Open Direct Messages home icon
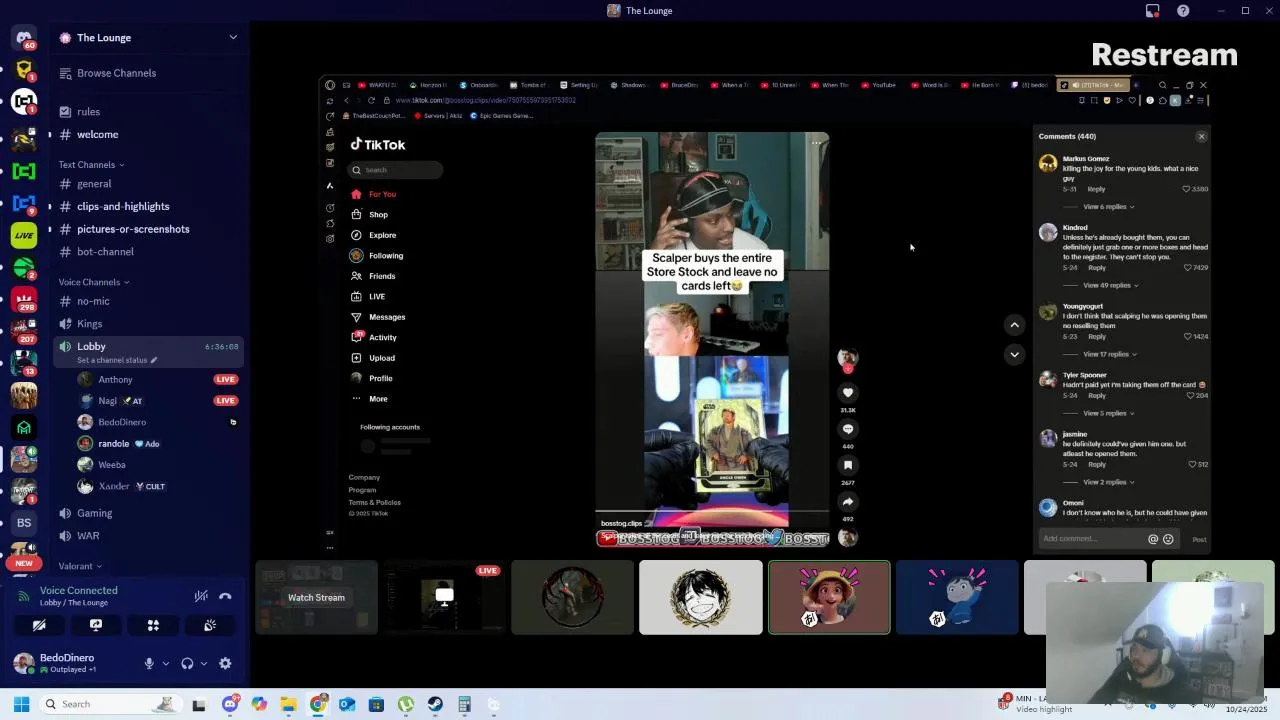1280x720 pixels. pyautogui.click(x=24, y=38)
